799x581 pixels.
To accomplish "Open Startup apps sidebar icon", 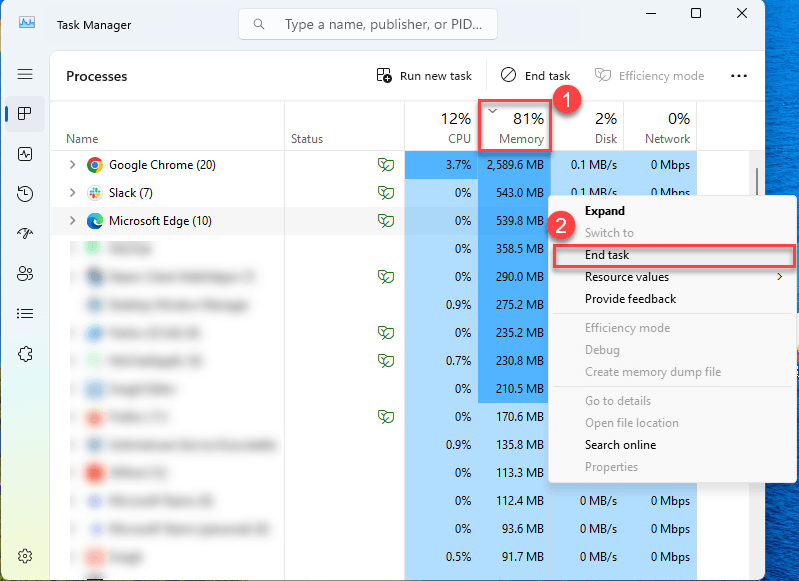I will point(25,233).
